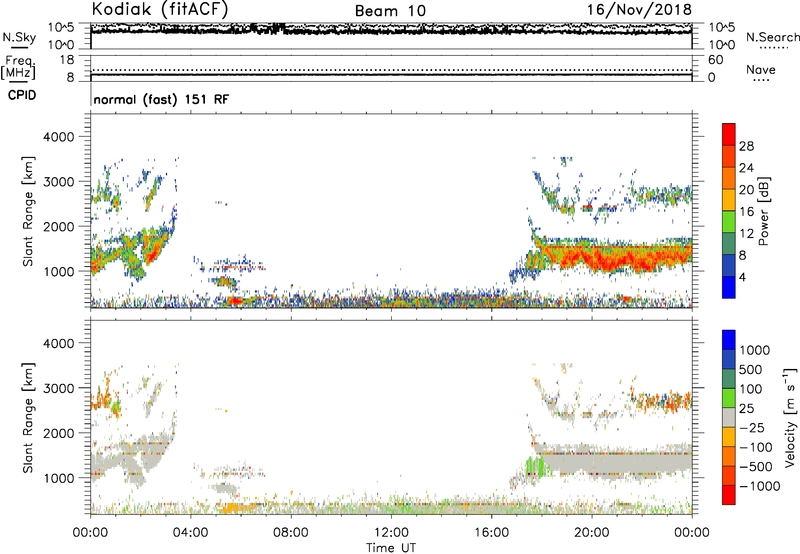Click the 20:00 time tick label
Screen dimensions: 800x554
coord(592,533)
